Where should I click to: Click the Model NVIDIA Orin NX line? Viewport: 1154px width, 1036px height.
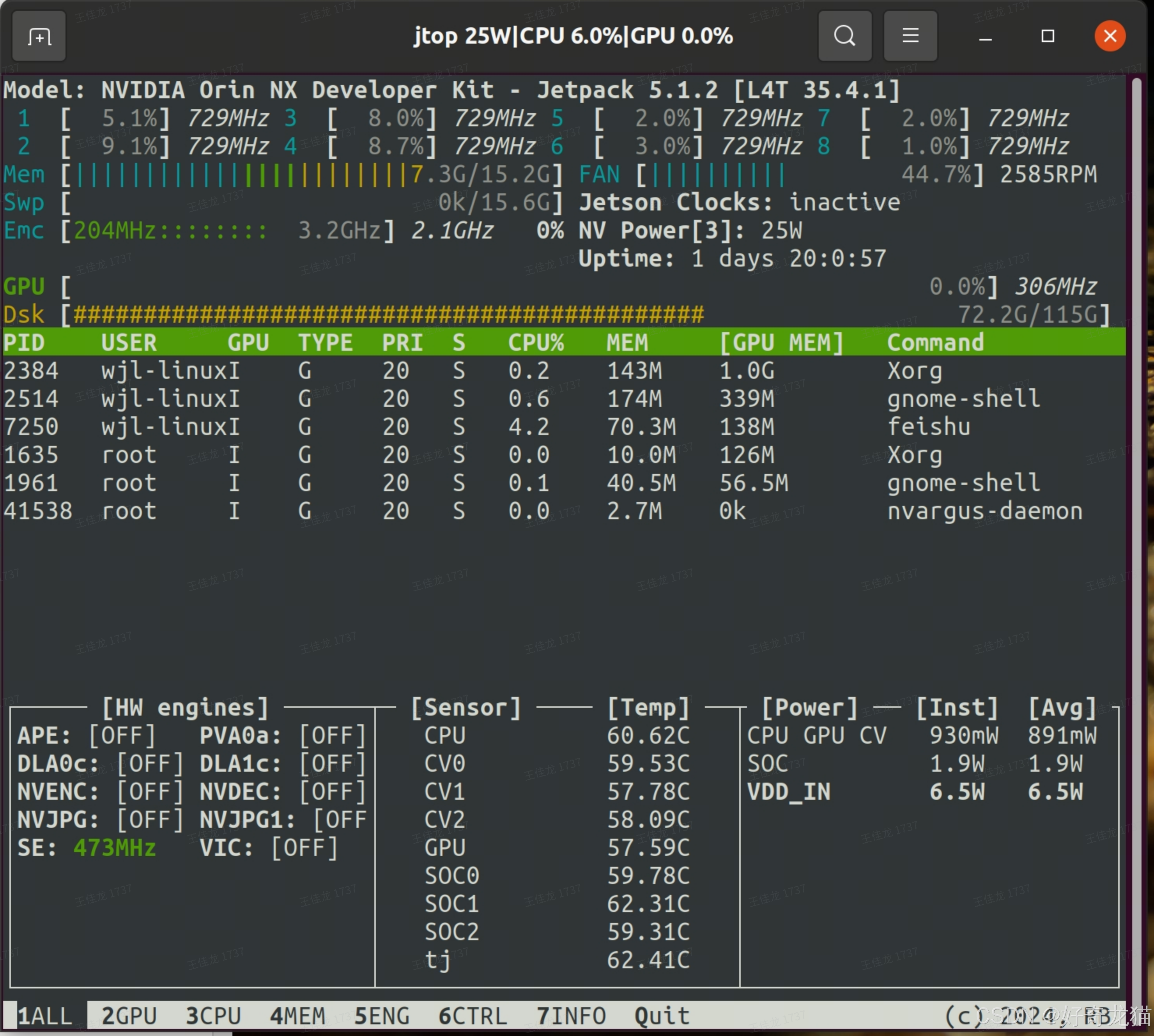pyautogui.click(x=451, y=90)
